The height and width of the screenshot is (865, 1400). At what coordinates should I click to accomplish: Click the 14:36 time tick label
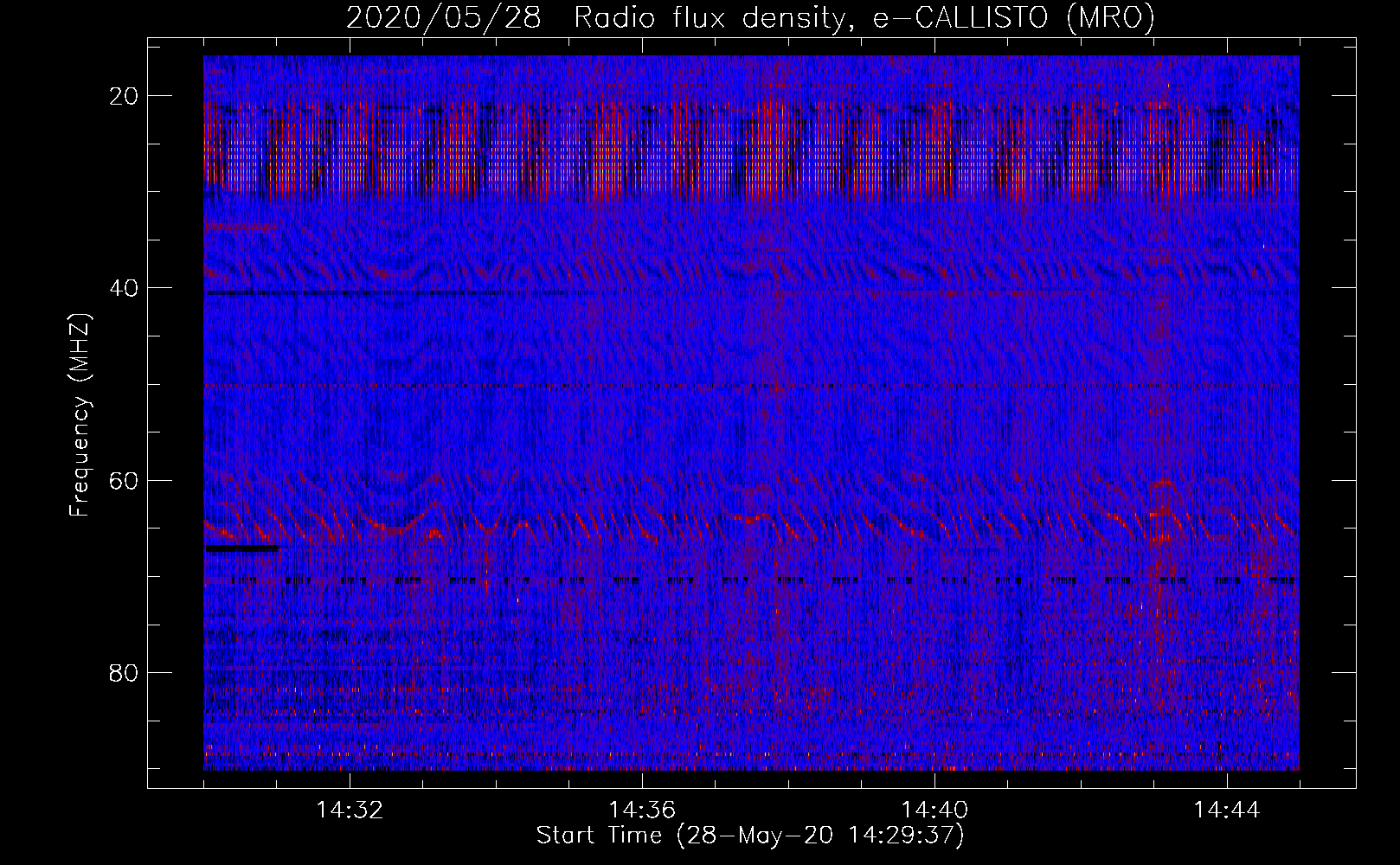tap(642, 811)
